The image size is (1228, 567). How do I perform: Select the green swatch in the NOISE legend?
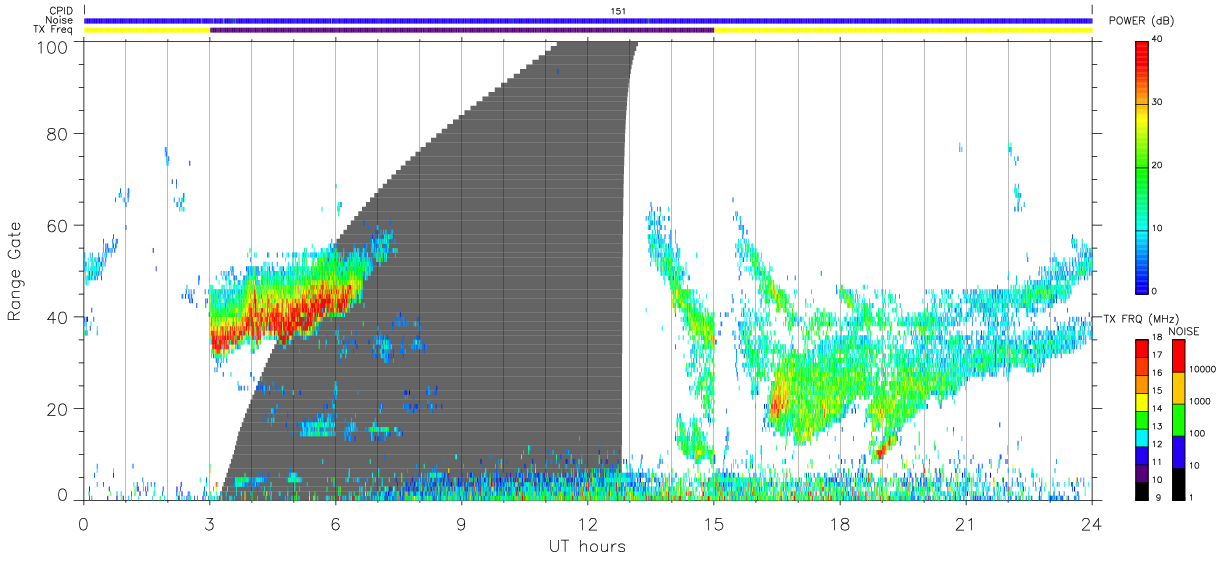[1180, 419]
